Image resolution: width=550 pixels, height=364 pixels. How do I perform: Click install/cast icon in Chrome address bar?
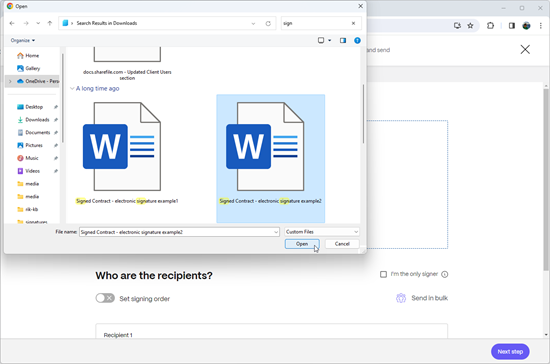click(x=457, y=26)
